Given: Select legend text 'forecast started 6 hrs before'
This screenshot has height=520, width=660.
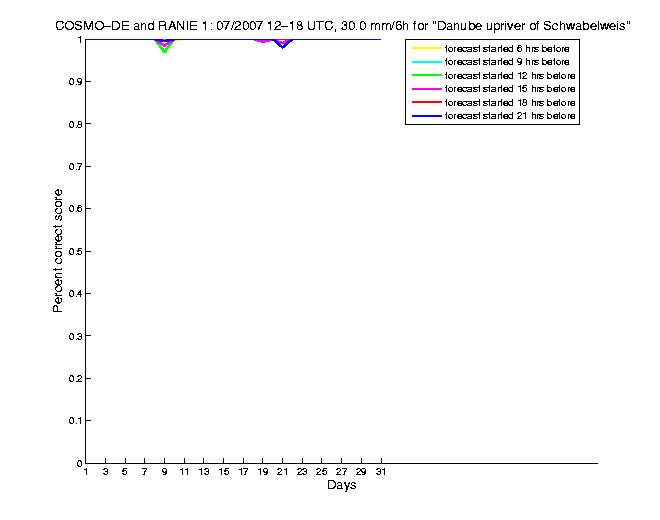Looking at the screenshot, I should pyautogui.click(x=510, y=48).
